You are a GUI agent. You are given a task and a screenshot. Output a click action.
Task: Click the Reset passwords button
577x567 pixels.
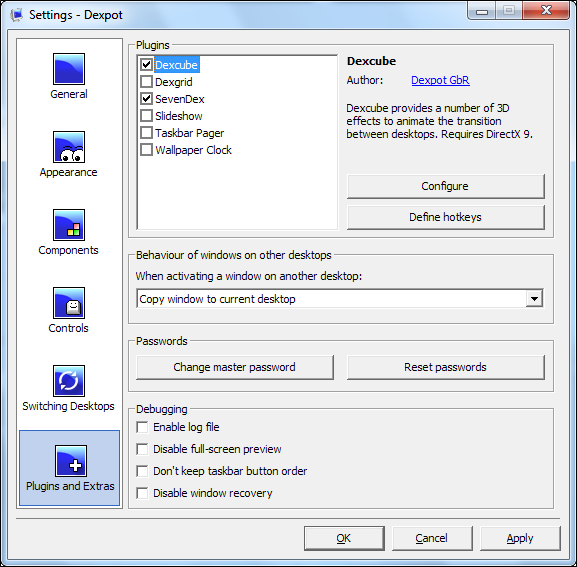pos(446,367)
